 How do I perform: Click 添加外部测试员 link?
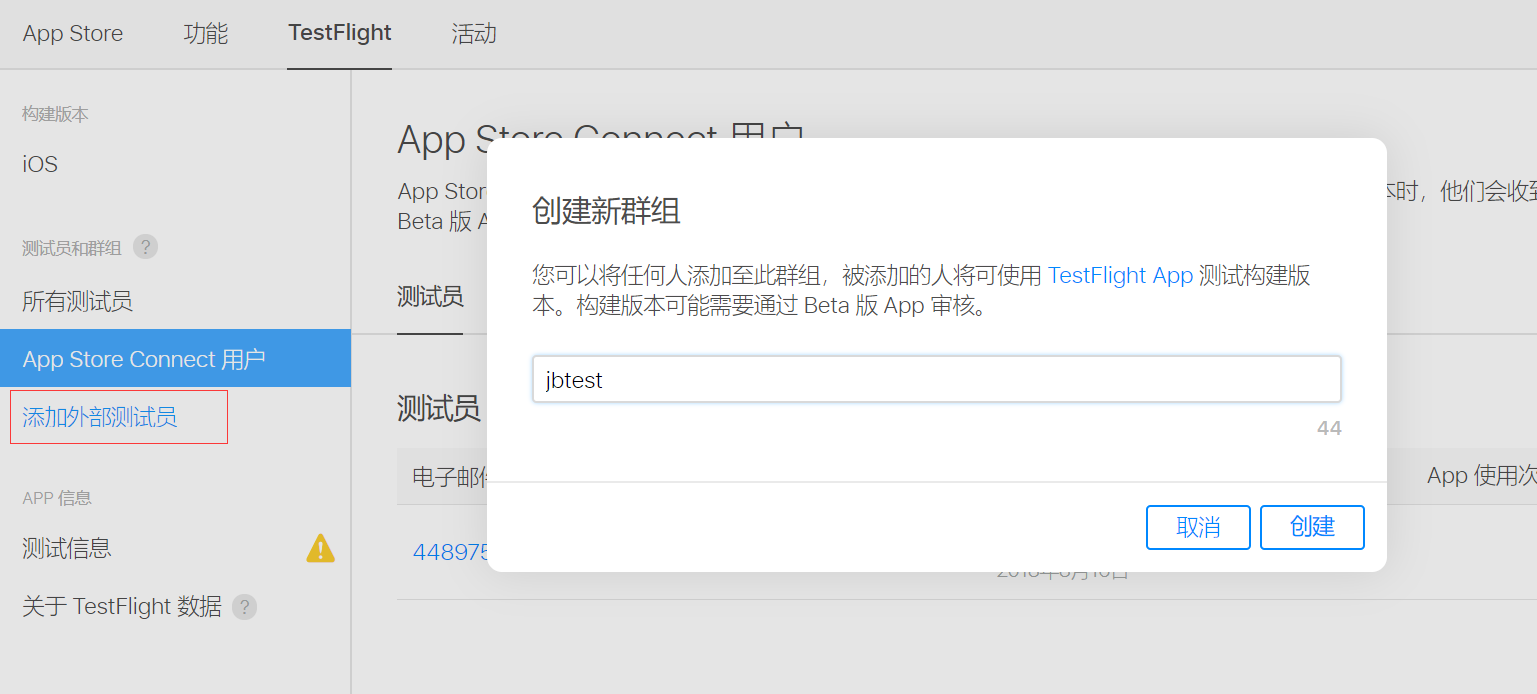(x=100, y=417)
